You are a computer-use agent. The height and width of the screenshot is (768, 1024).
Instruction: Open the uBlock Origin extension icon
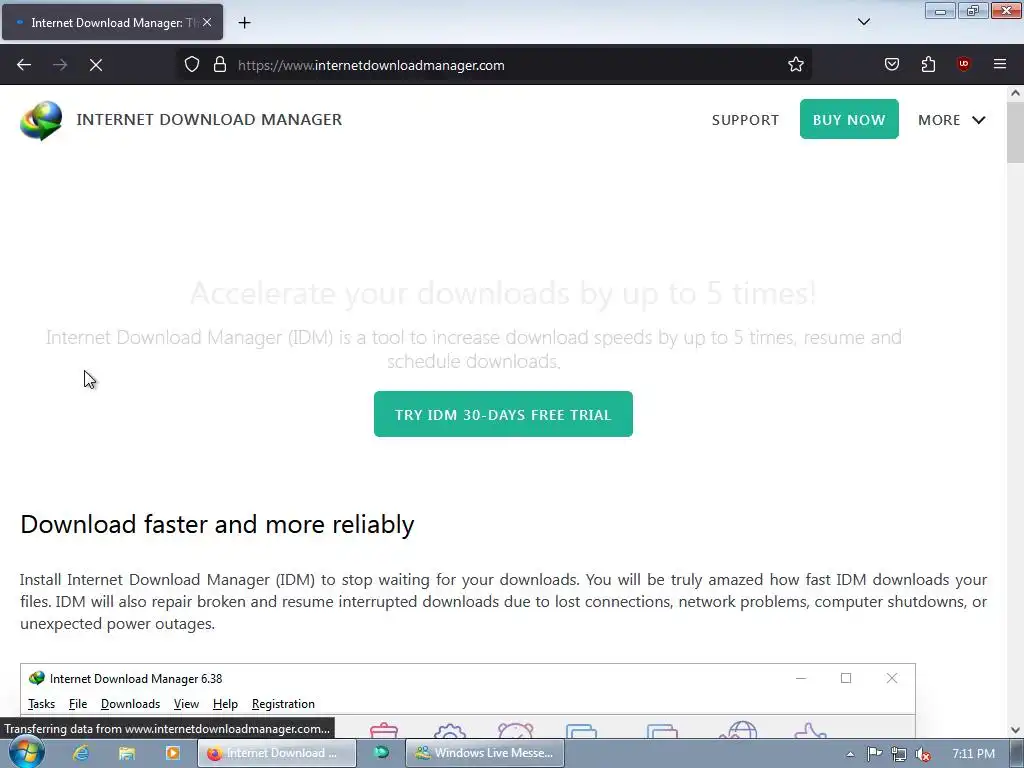coord(963,65)
